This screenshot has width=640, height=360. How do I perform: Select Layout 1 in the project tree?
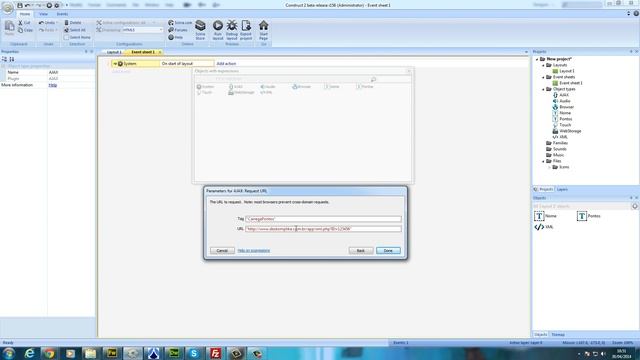[563, 71]
